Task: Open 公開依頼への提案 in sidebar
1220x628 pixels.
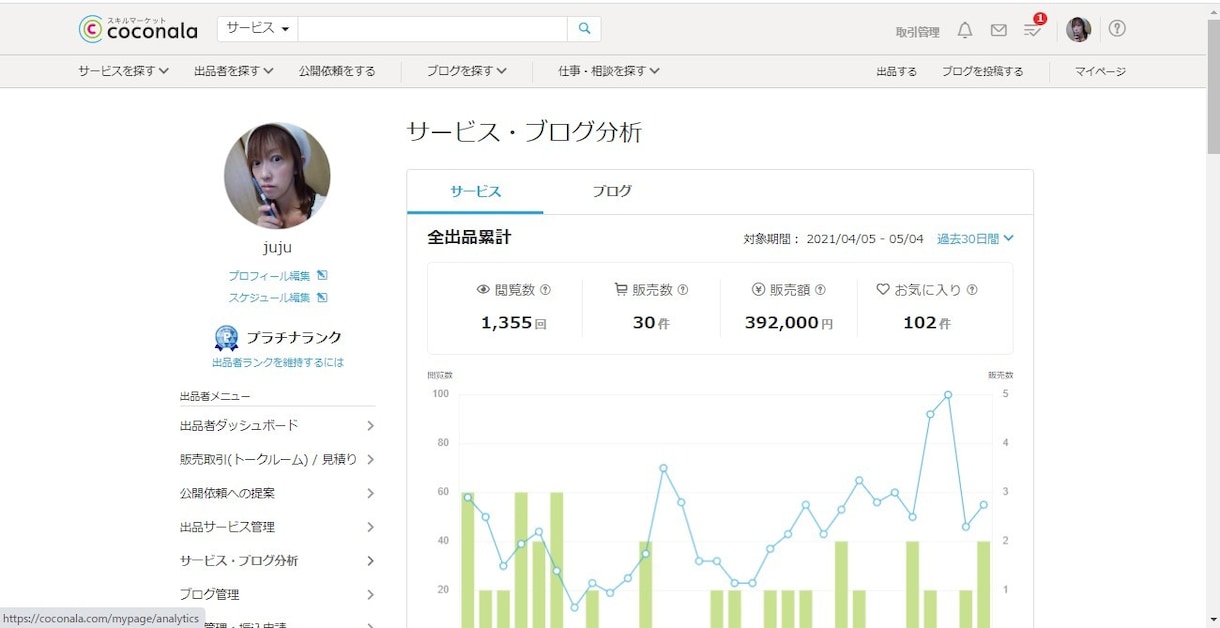Action: [277, 493]
